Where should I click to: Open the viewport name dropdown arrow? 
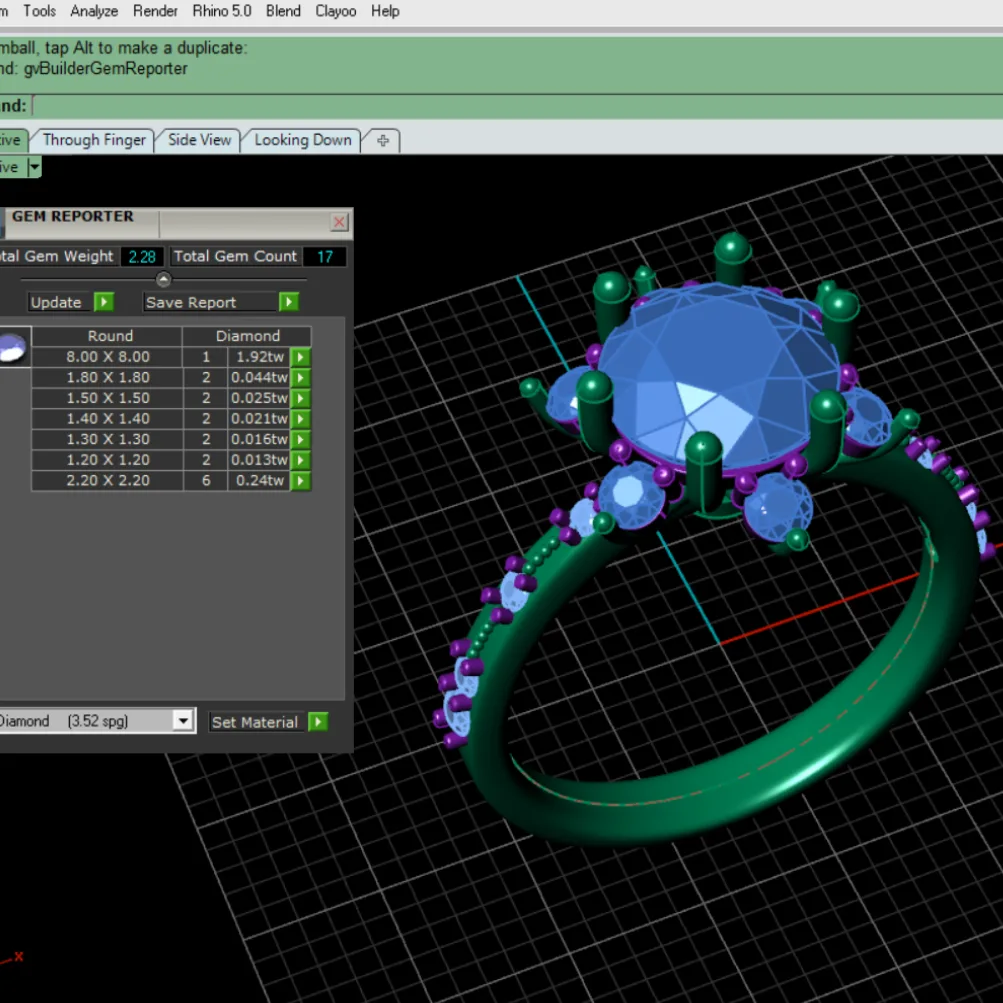(x=35, y=167)
